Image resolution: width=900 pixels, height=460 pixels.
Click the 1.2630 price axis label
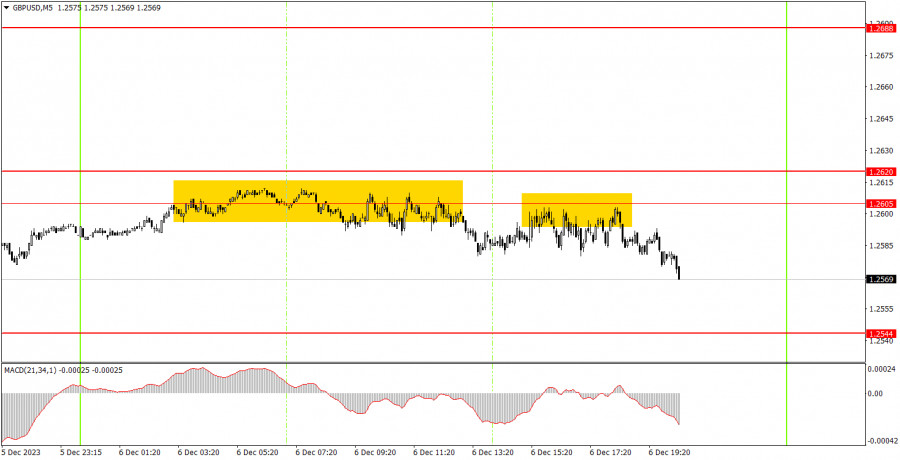pos(882,151)
